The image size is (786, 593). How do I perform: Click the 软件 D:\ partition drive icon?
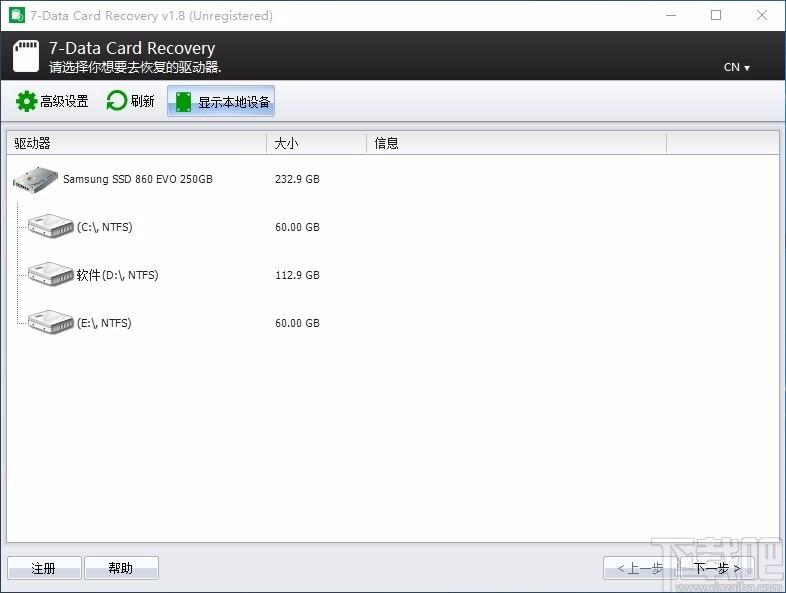pos(51,274)
